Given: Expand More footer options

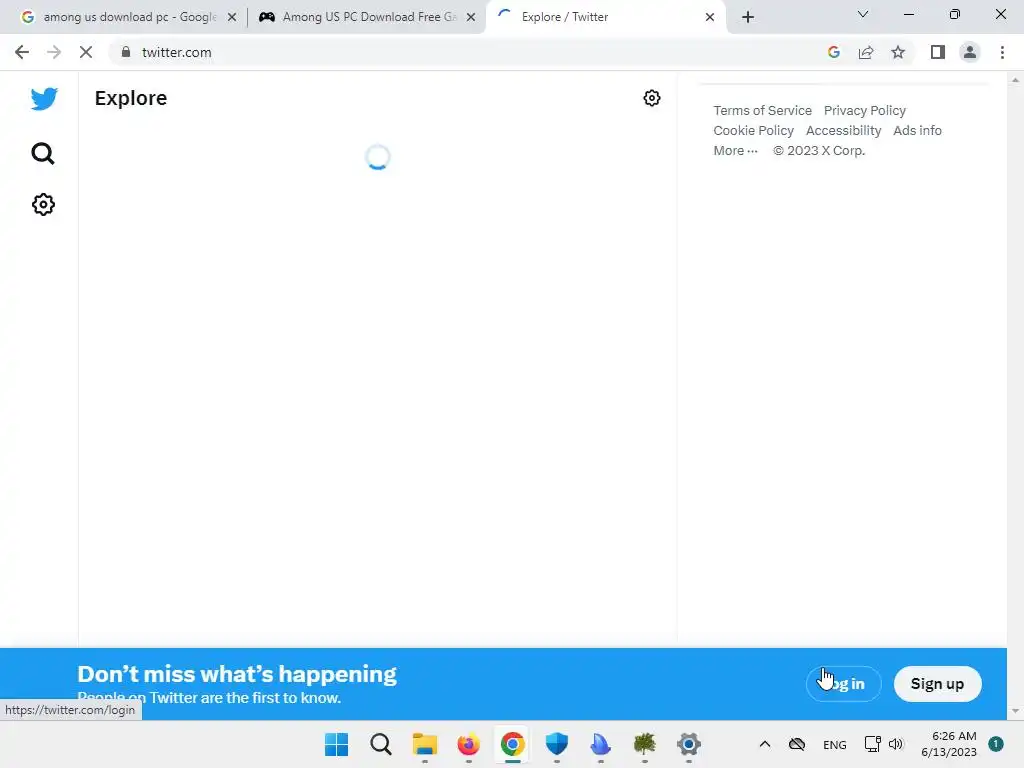Looking at the screenshot, I should [735, 151].
